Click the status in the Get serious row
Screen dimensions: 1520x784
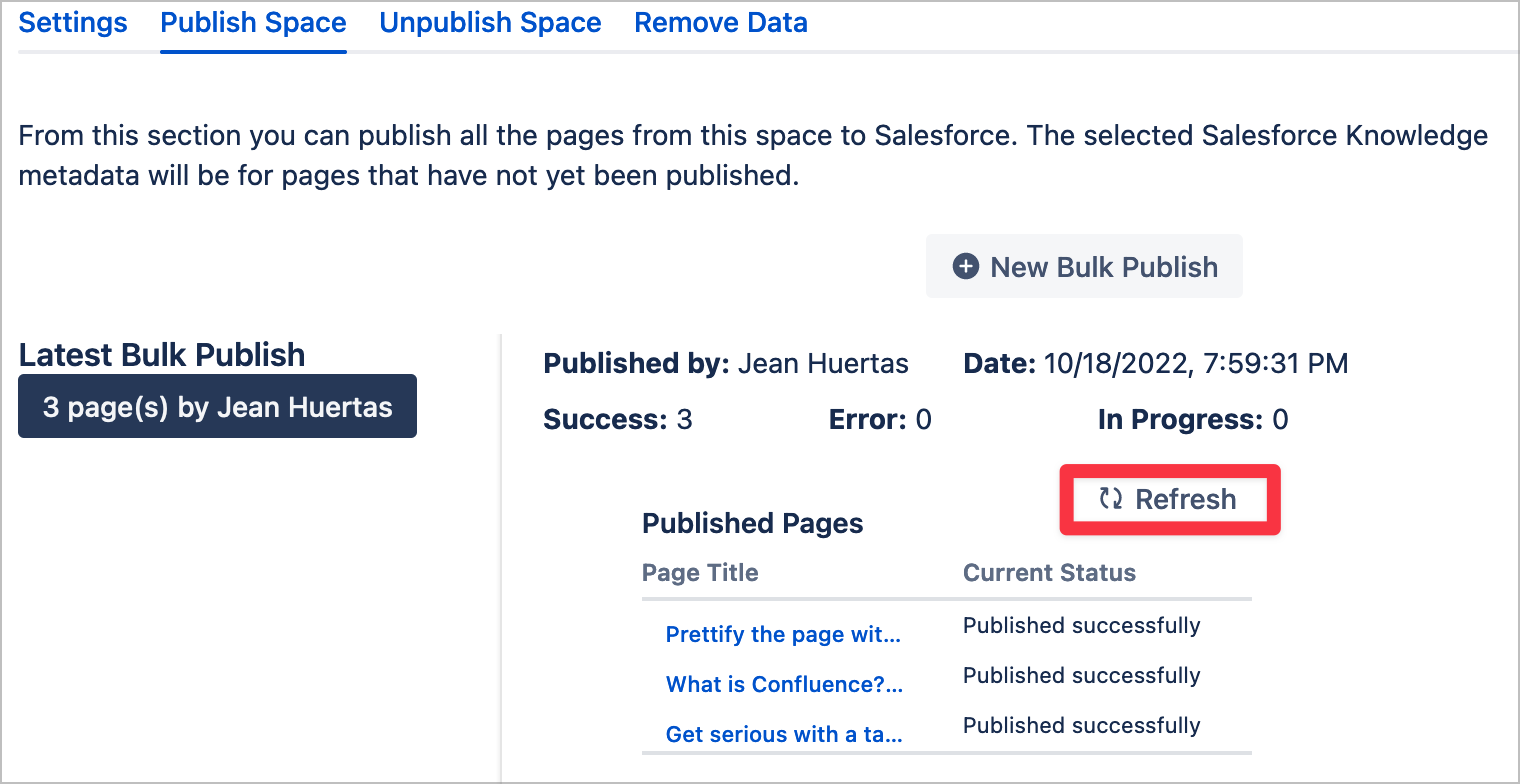click(1081, 726)
